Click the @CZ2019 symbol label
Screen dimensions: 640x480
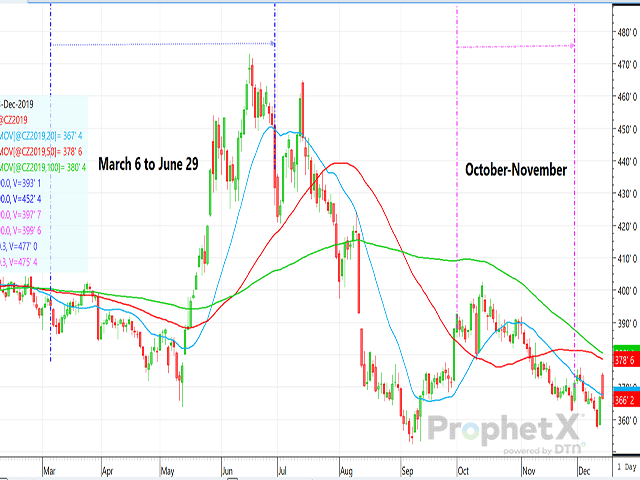[x=13, y=120]
